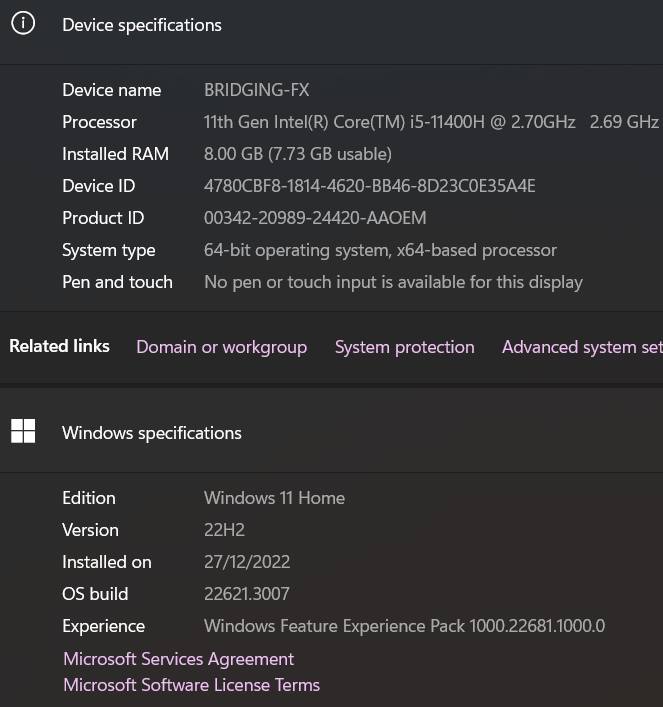Click the Installed RAM label
The width and height of the screenshot is (663, 707).
(115, 154)
